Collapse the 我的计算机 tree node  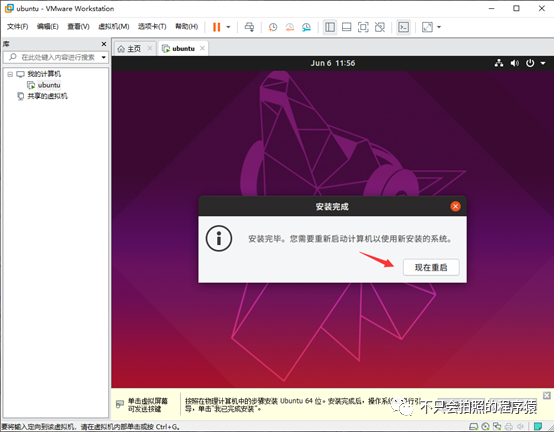coord(10,74)
